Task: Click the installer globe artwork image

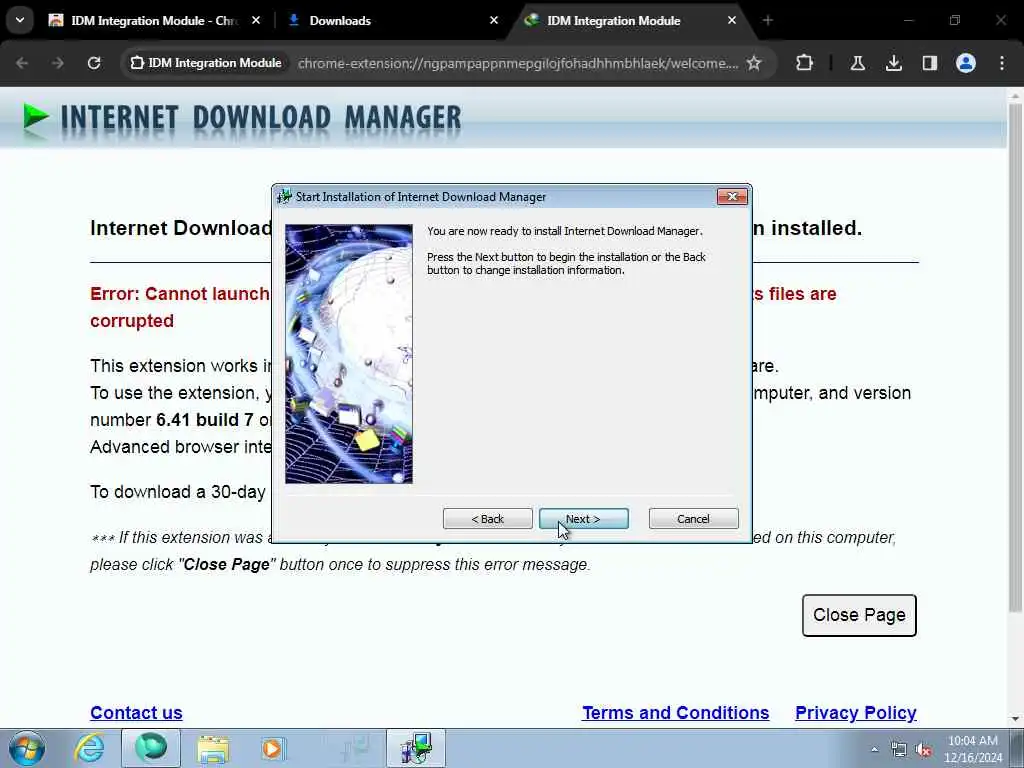Action: 349,354
